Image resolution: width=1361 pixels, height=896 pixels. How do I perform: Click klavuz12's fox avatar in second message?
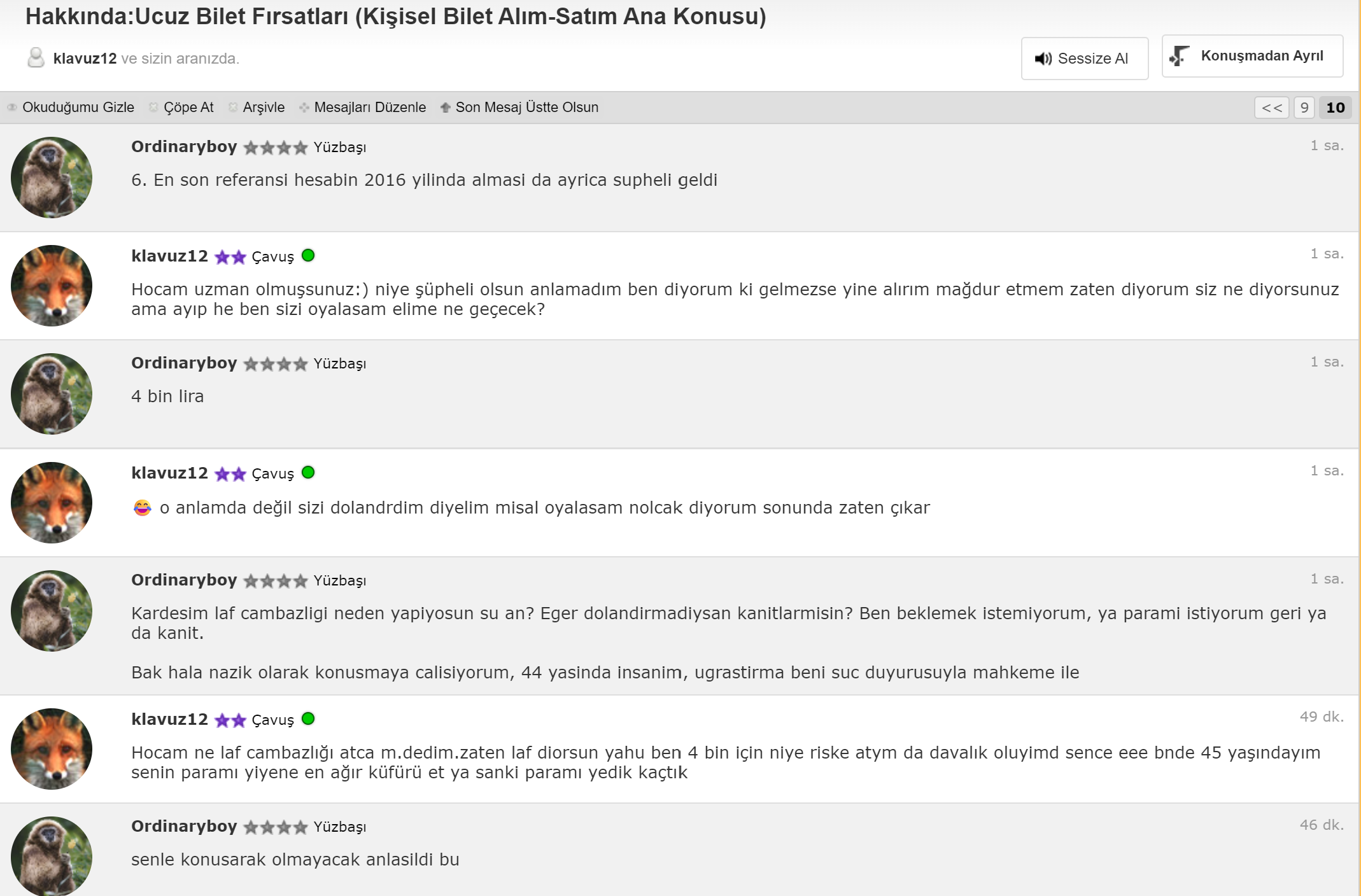(52, 286)
